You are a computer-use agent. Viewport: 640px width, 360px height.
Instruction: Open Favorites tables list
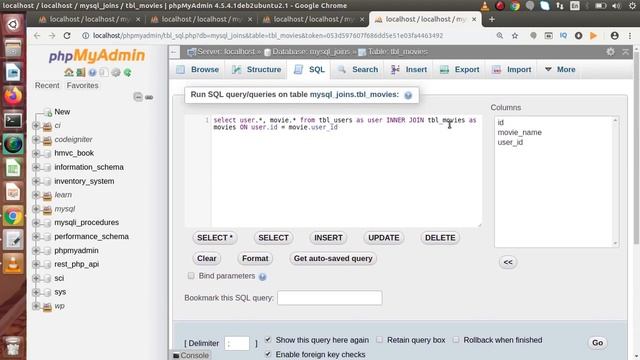[x=82, y=86]
